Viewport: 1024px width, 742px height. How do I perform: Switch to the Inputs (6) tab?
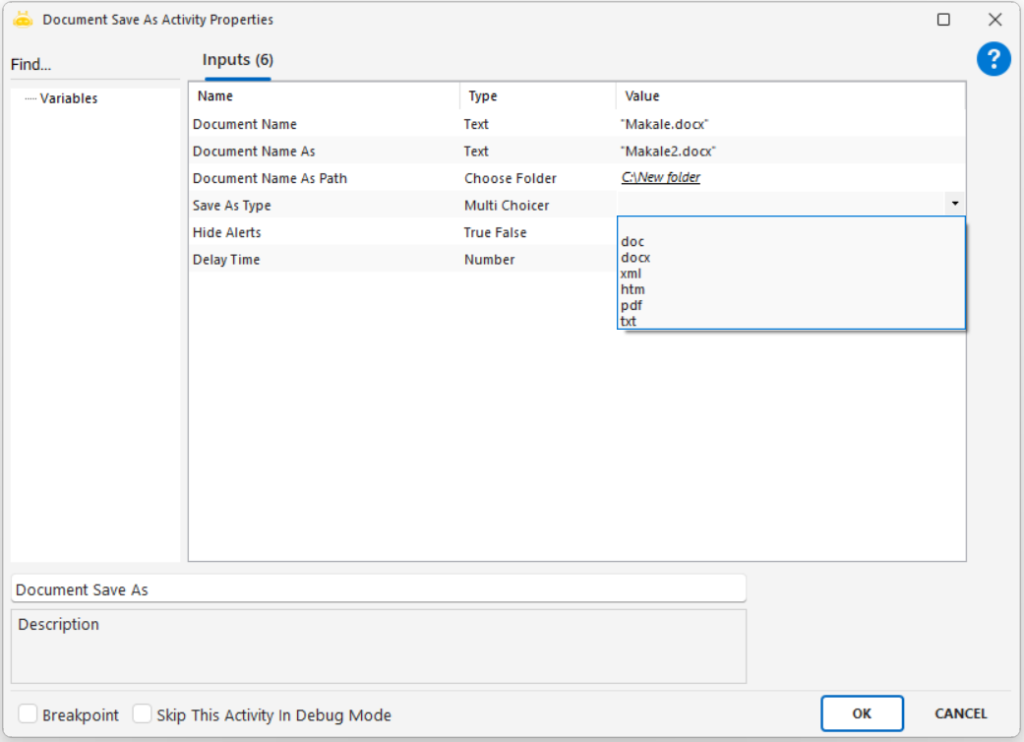237,60
